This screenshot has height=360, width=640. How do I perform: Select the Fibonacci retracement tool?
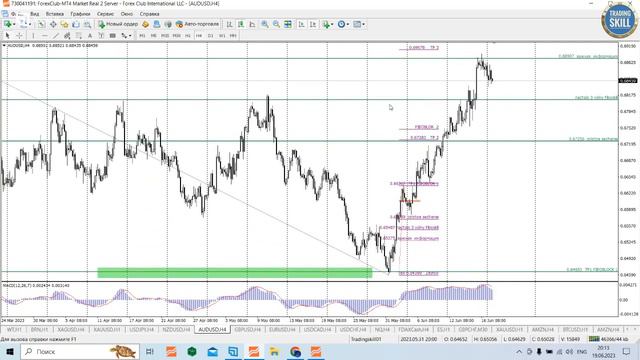pos(78,36)
